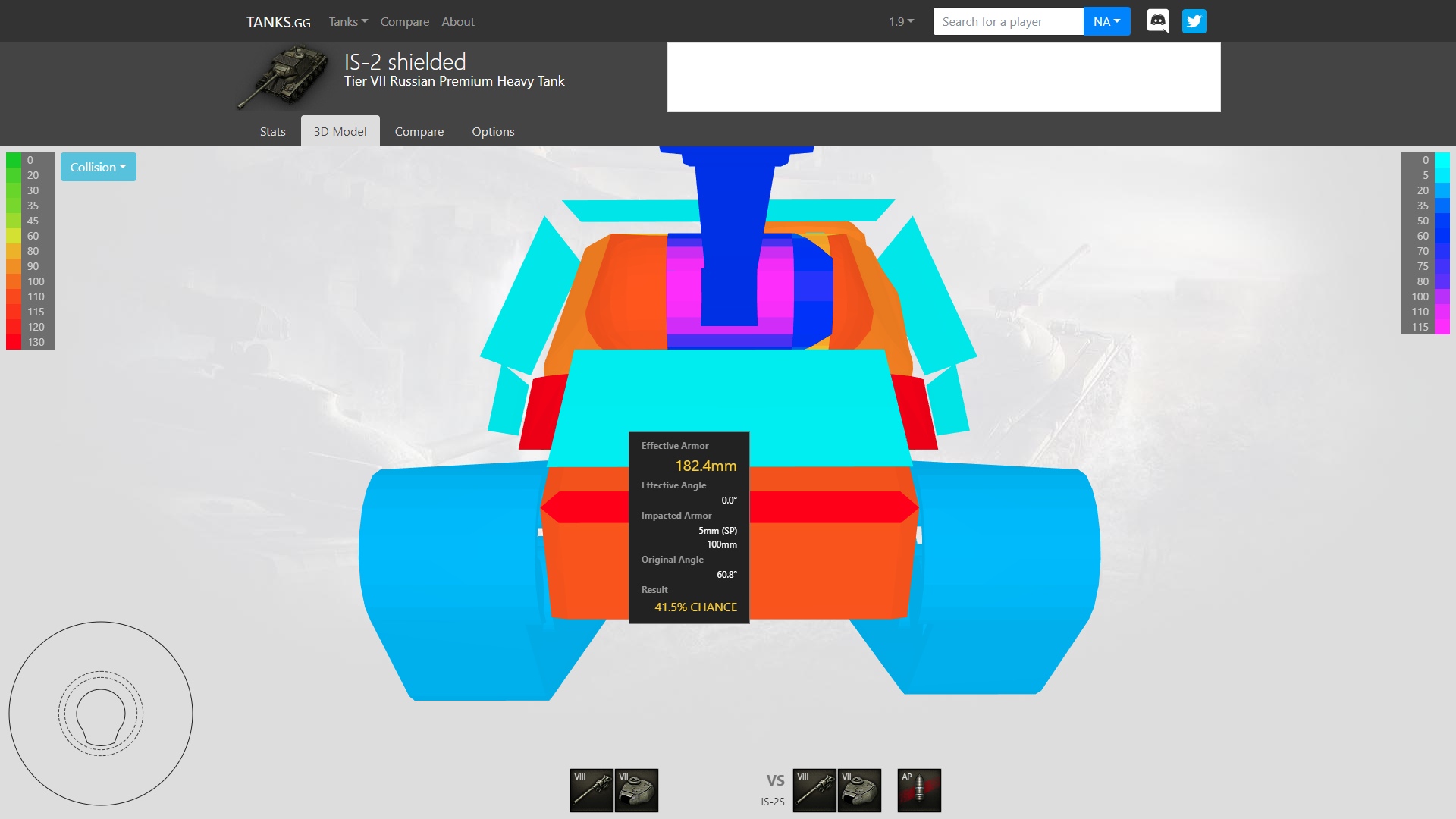
Task: Select the 3D Model tab
Action: click(340, 131)
